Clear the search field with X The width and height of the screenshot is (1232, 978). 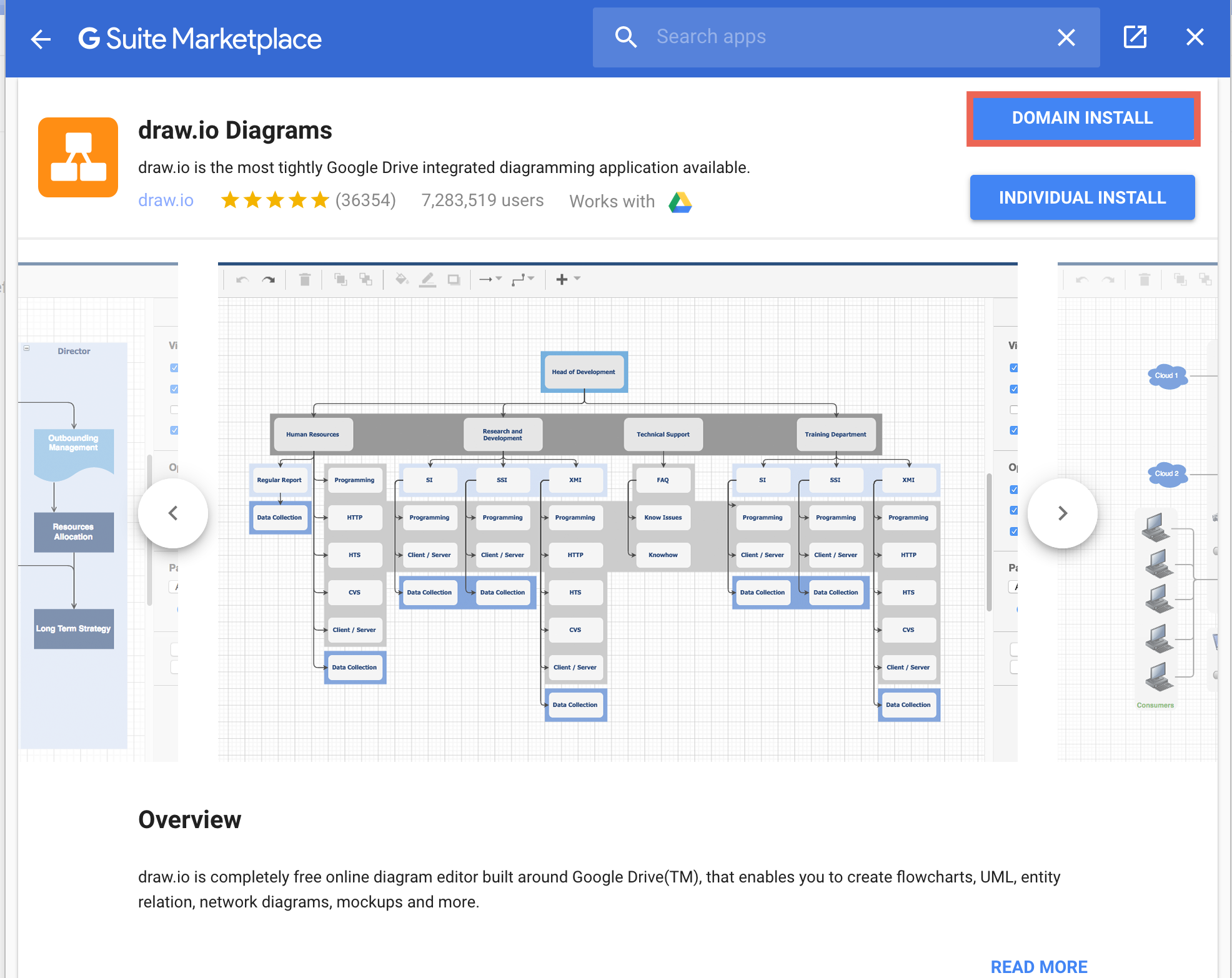click(1066, 37)
